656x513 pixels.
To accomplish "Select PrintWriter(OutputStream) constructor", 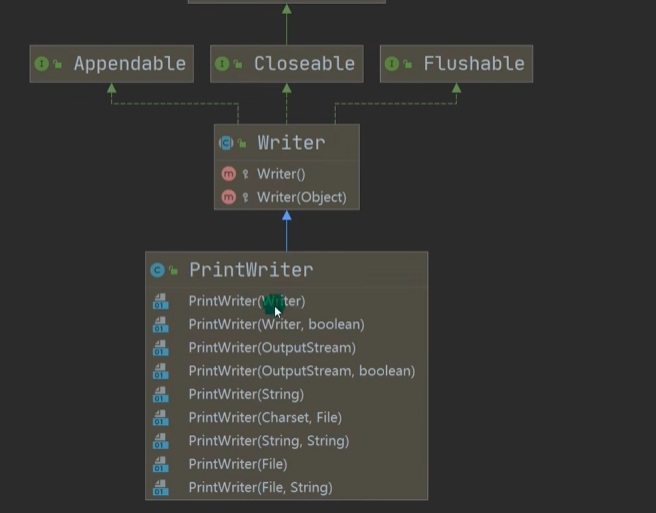I will pos(287,348).
